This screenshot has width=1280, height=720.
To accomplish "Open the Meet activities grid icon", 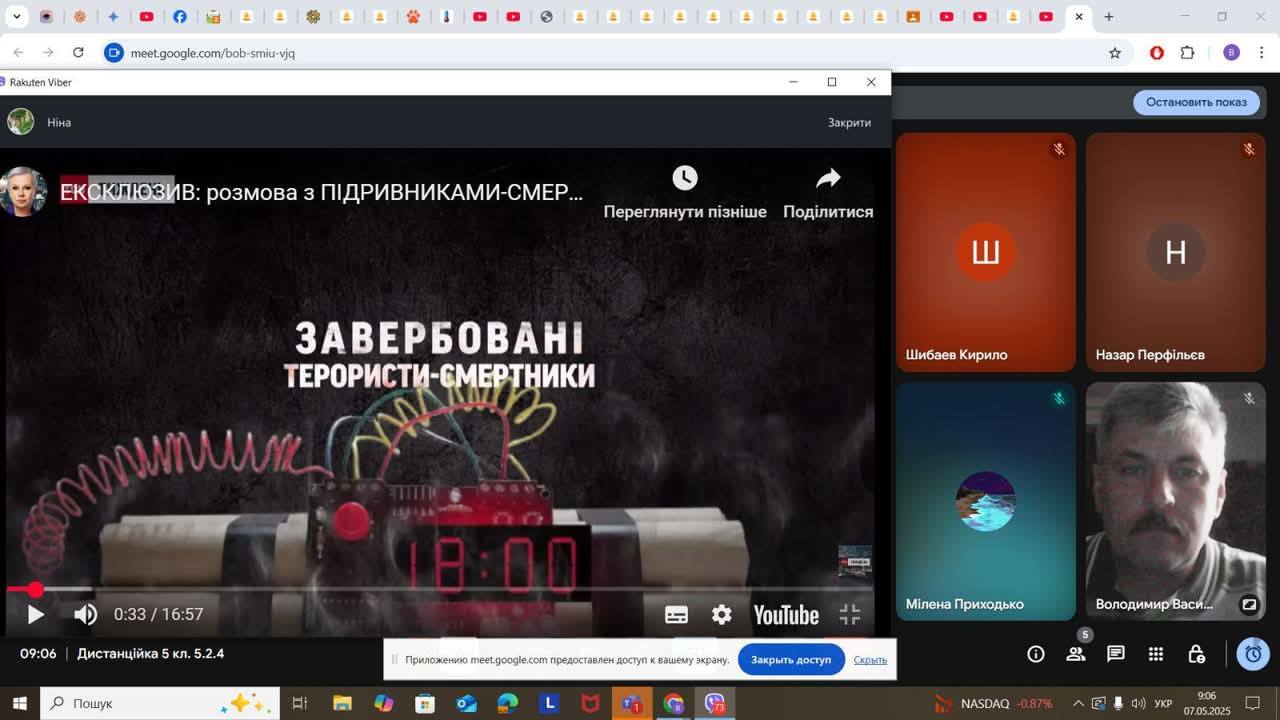I will click(1156, 654).
